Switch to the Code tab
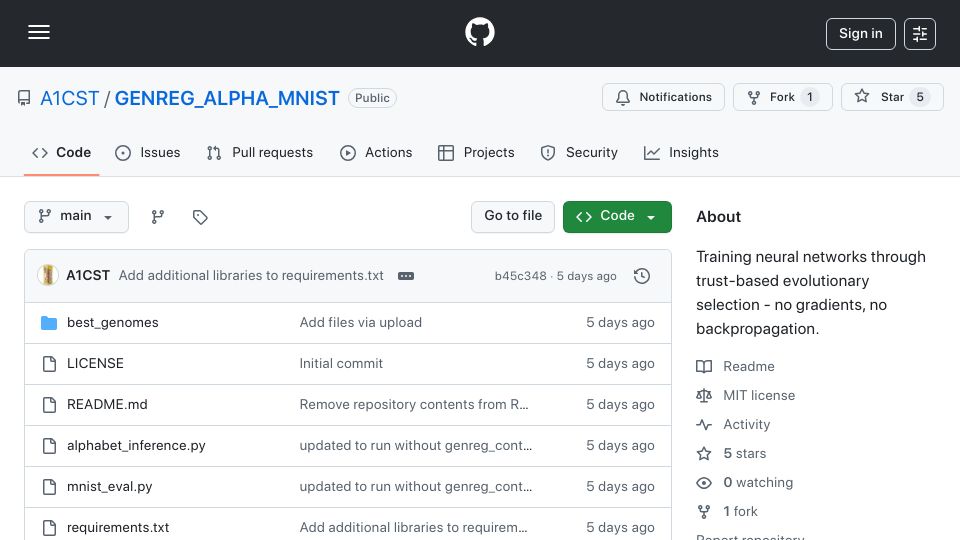The image size is (960, 540). tap(61, 152)
